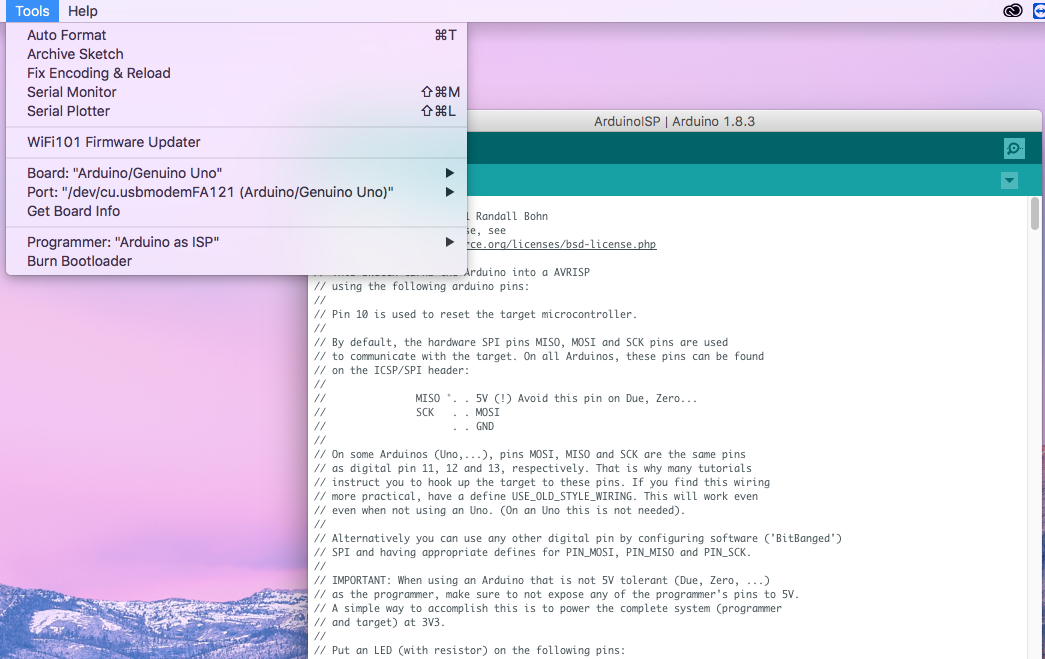Select Archive Sketch menu entry
The width and height of the screenshot is (1045, 659).
(236, 54)
